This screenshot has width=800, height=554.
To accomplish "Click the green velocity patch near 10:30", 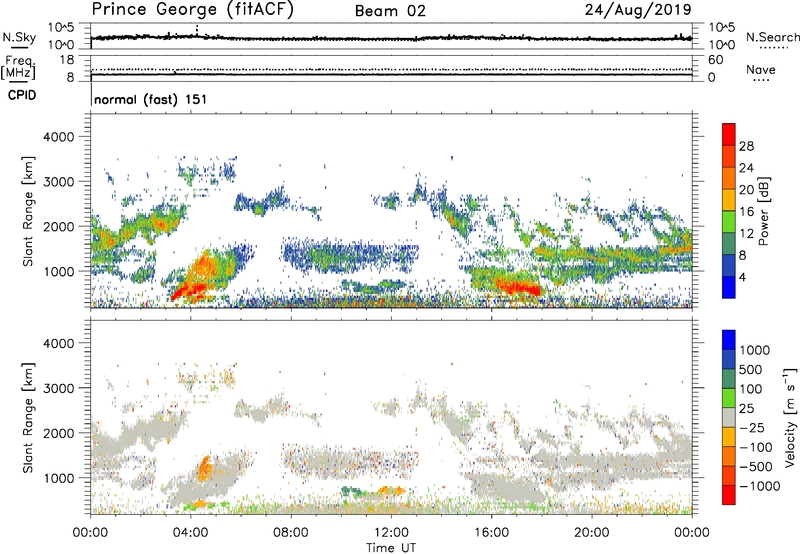I will click(351, 492).
